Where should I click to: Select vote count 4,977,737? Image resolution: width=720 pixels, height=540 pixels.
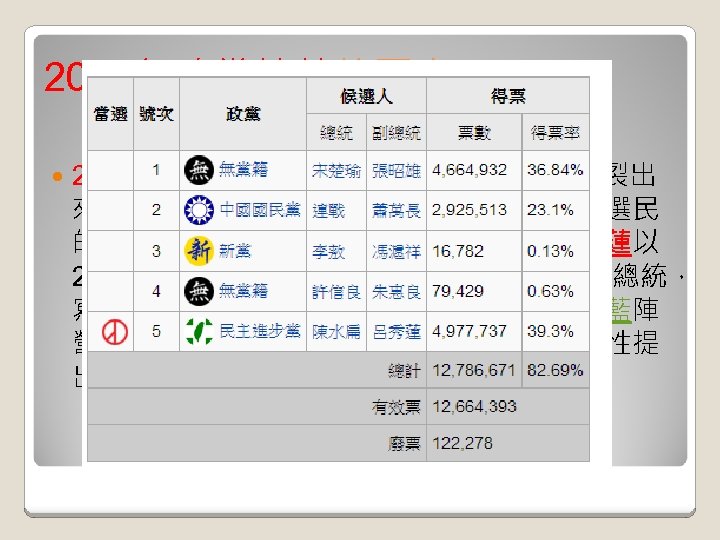(x=469, y=331)
